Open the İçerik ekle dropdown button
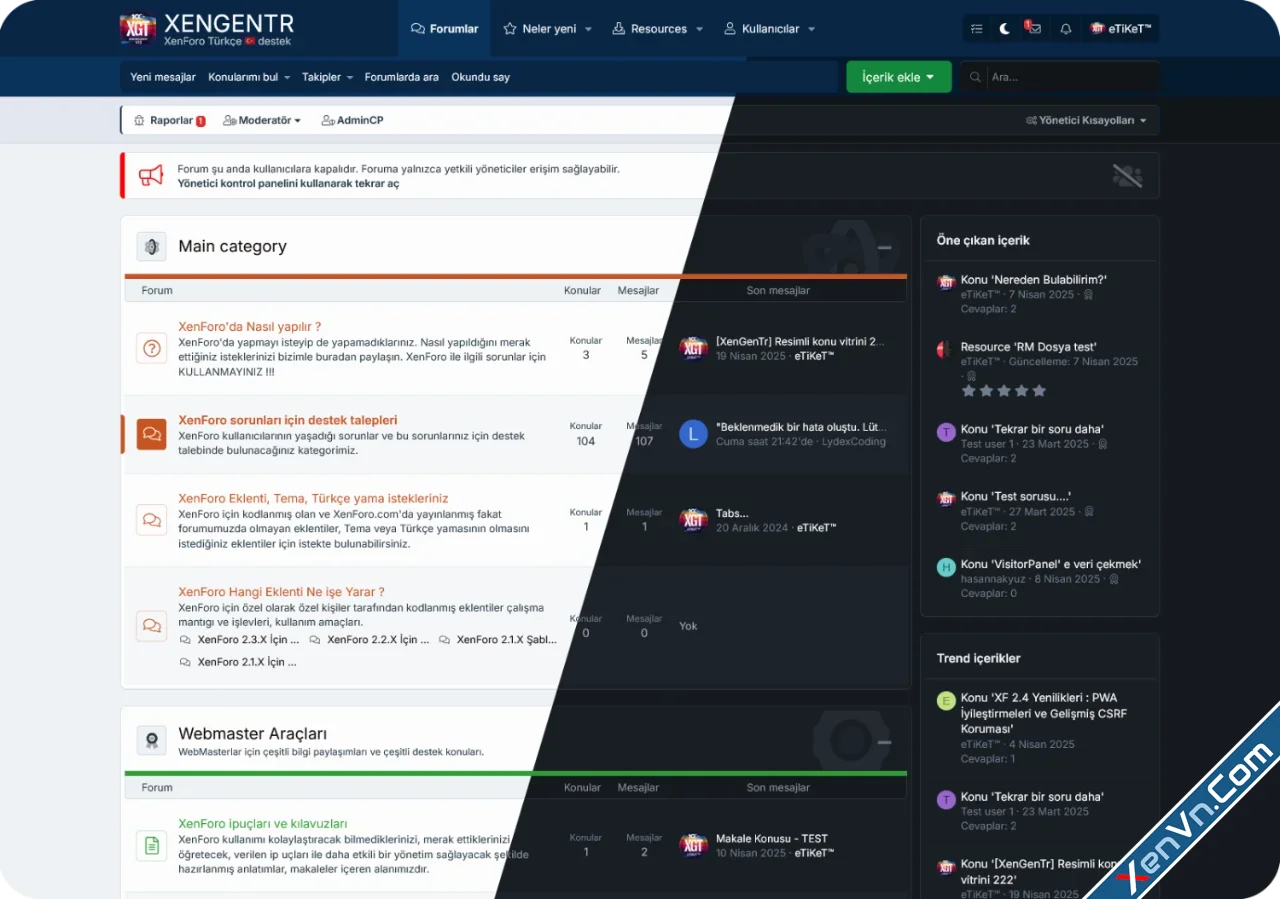Image resolution: width=1280 pixels, height=899 pixels. (898, 77)
